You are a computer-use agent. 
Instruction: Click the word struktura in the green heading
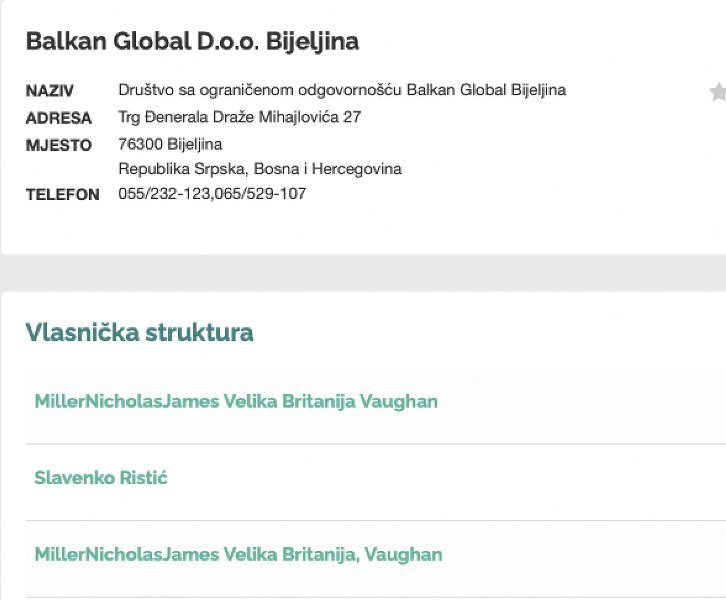pos(199,333)
